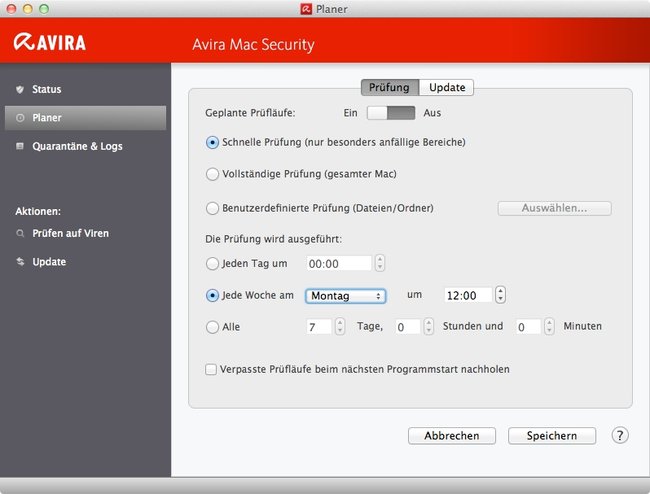
Task: Toggle the Geplante Prüfläufe Ein/Aus switch
Action: click(391, 113)
